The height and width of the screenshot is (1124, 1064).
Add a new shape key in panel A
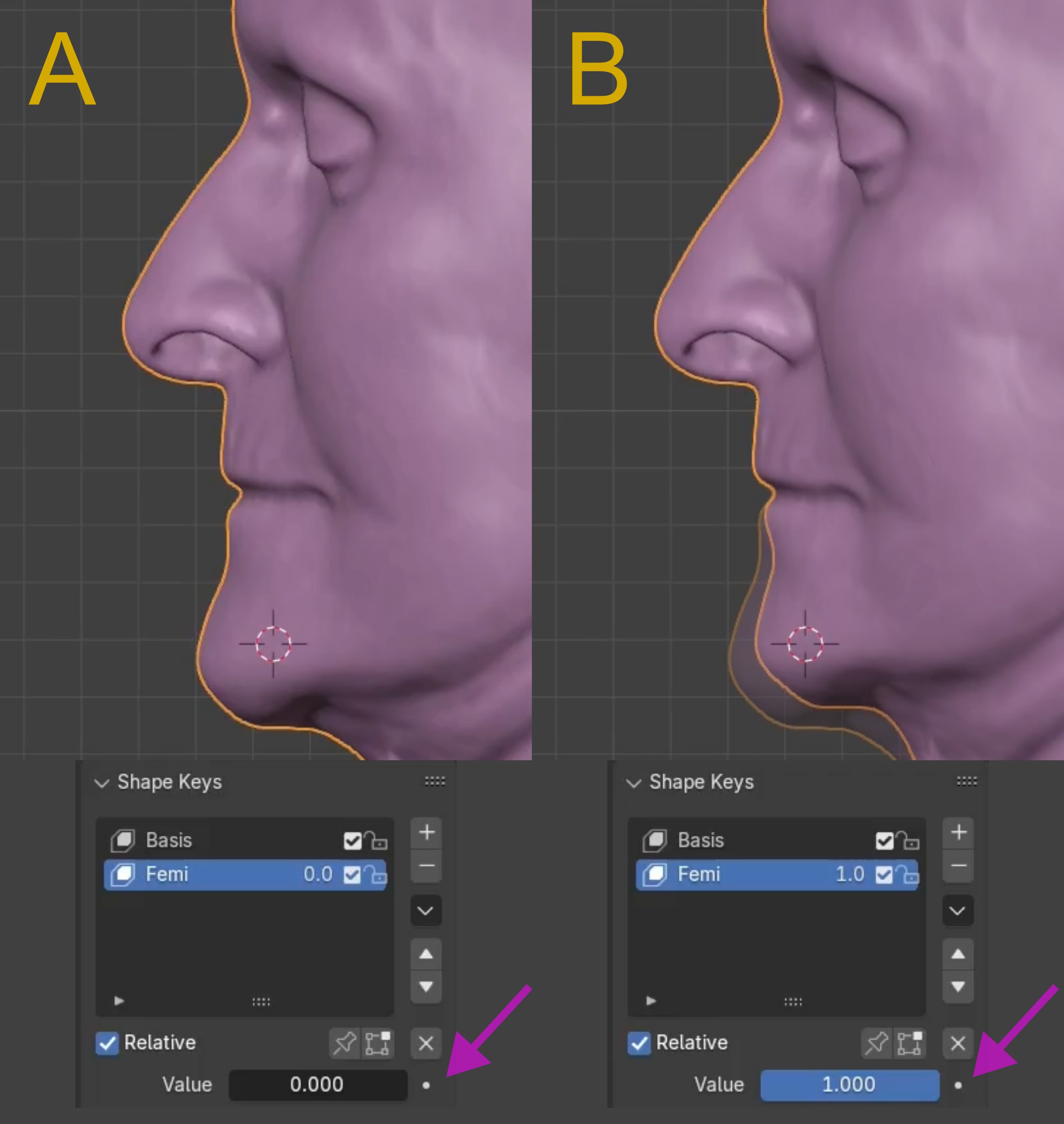tap(427, 833)
